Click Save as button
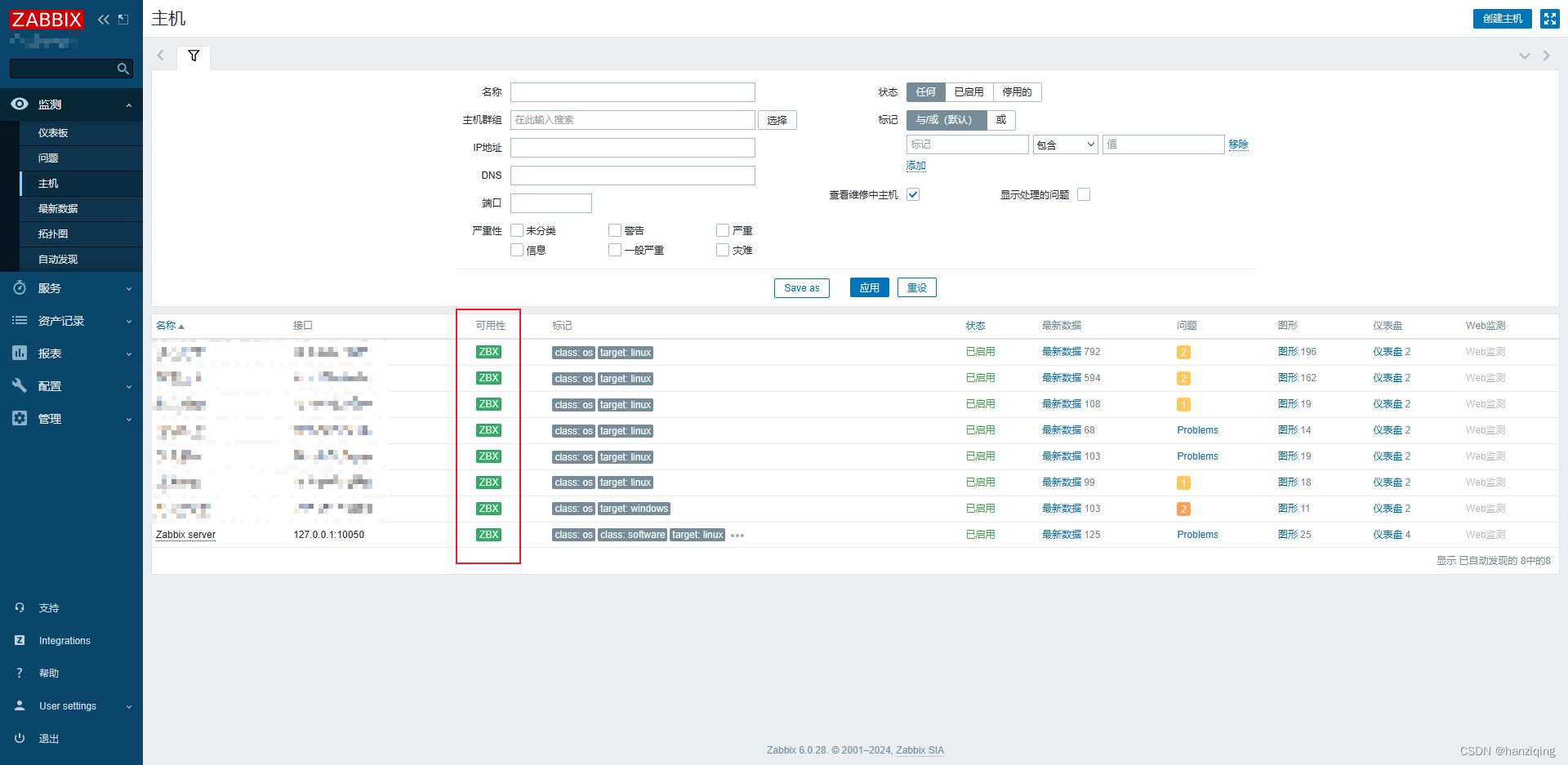This screenshot has width=1568, height=765. 801,287
